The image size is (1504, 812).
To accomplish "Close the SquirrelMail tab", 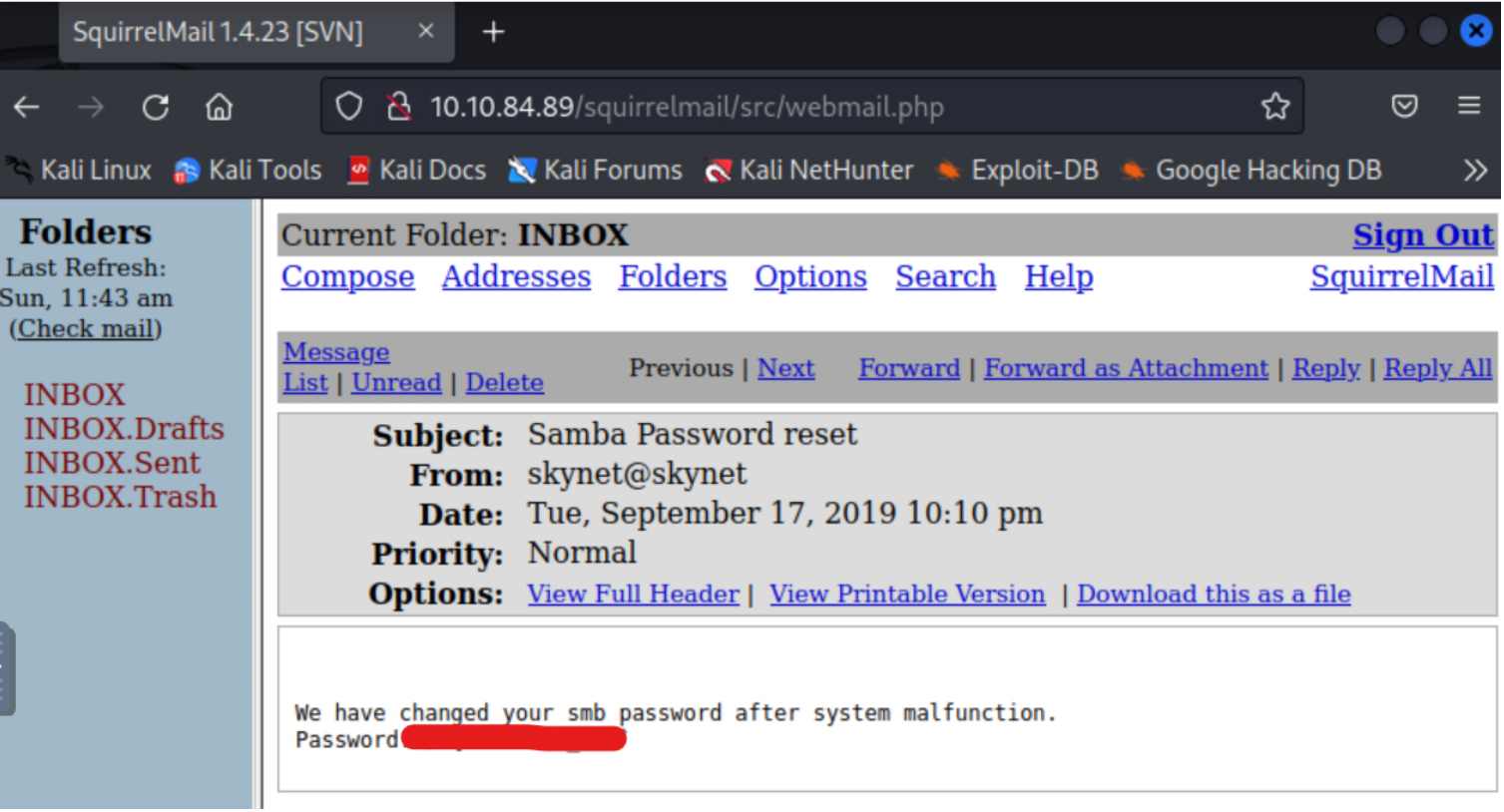I will 426,32.
